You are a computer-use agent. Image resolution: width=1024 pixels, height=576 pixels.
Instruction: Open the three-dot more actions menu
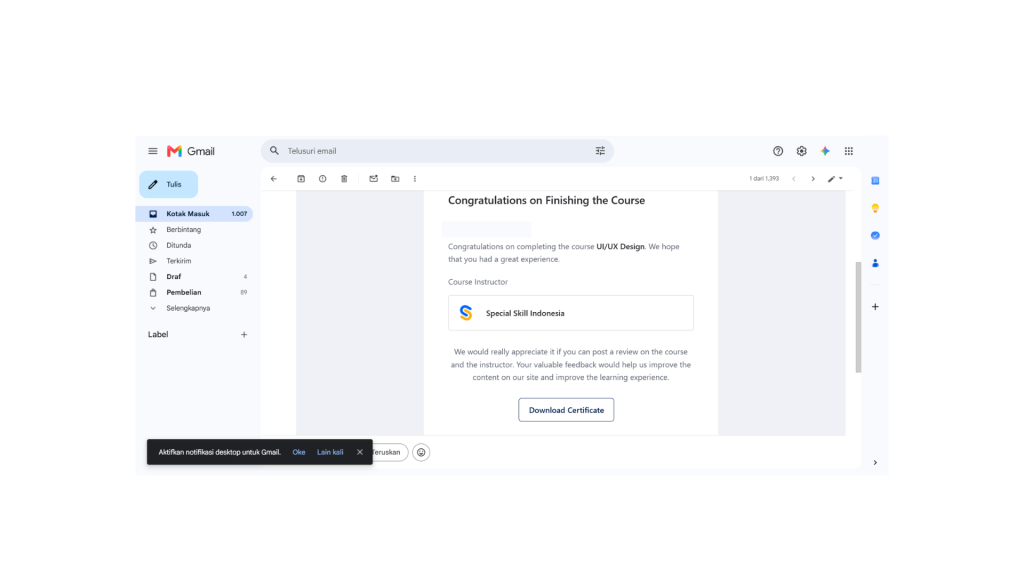point(415,178)
